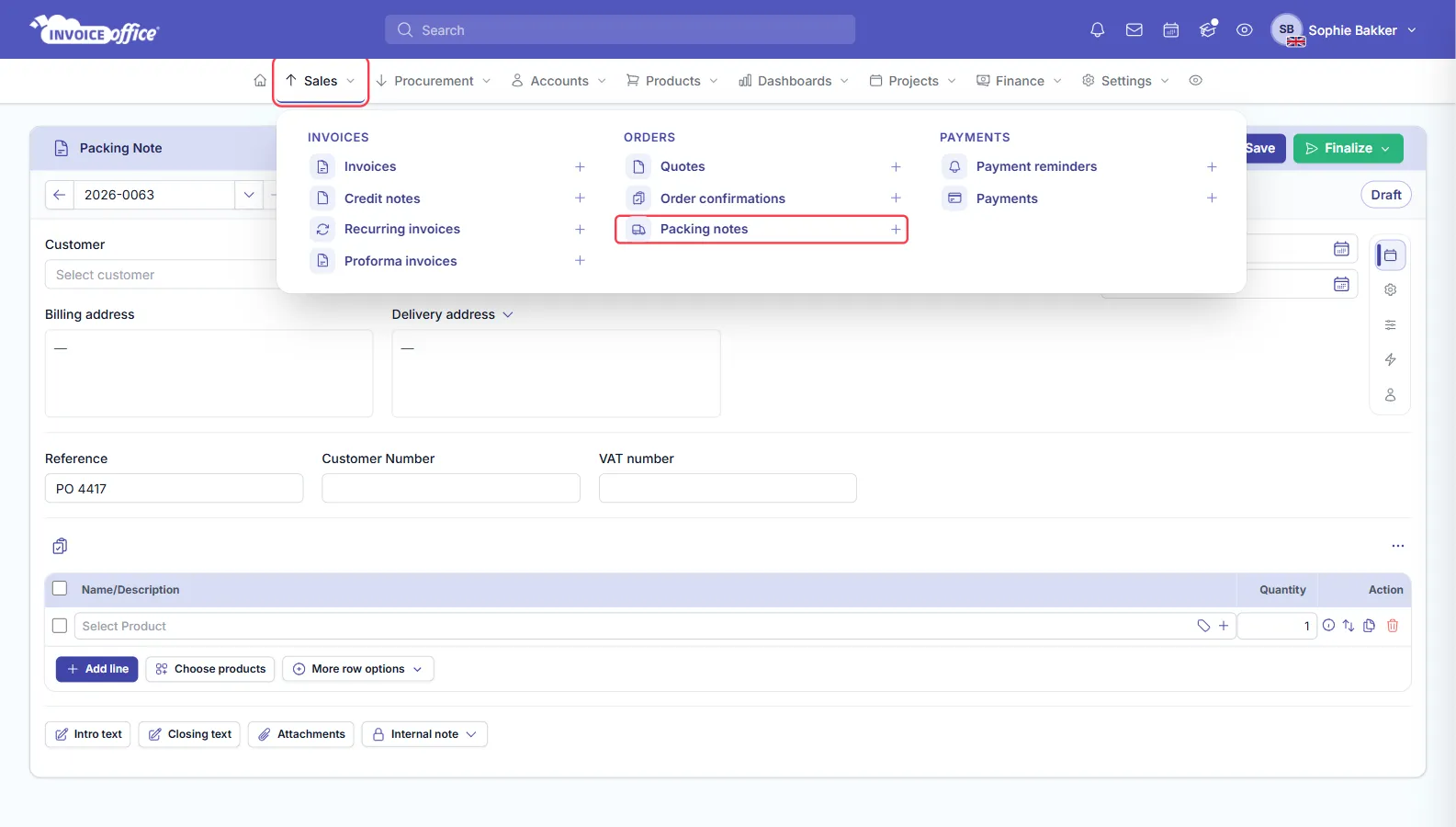Click the copy lines clipboard icon
Image resolution: width=1456 pixels, height=827 pixels.
click(x=60, y=546)
